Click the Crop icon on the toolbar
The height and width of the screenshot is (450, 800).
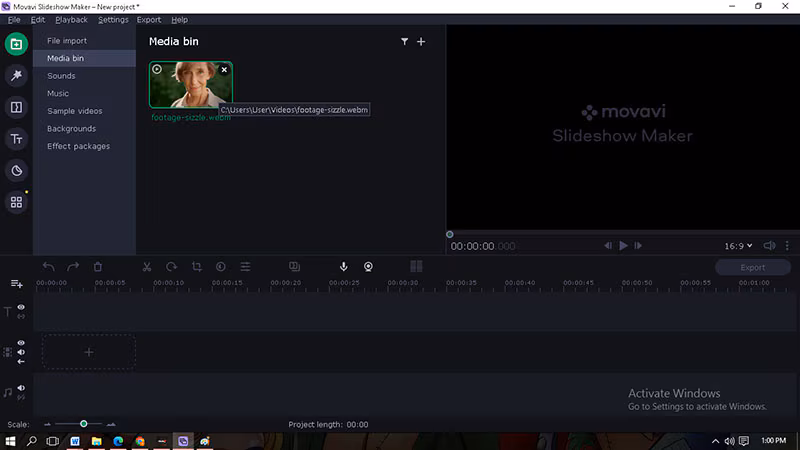tap(196, 267)
